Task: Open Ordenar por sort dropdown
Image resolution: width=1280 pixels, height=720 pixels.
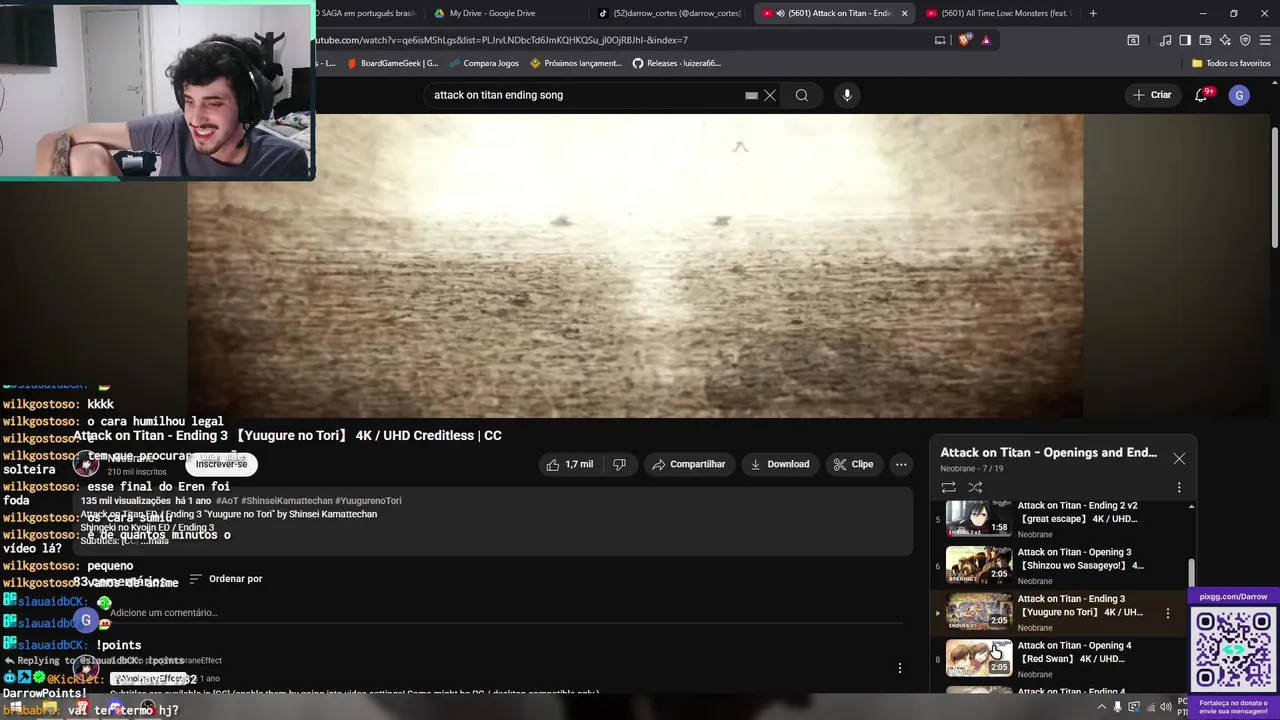Action: coord(226,579)
